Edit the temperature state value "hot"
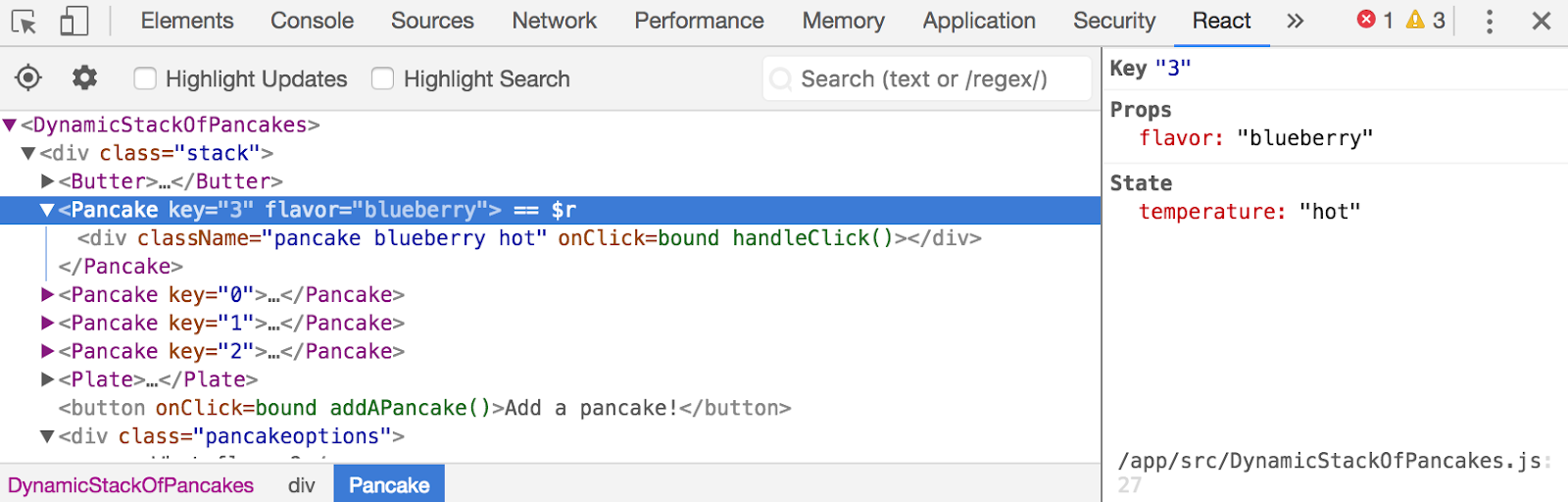1568x502 pixels. [x=1330, y=212]
